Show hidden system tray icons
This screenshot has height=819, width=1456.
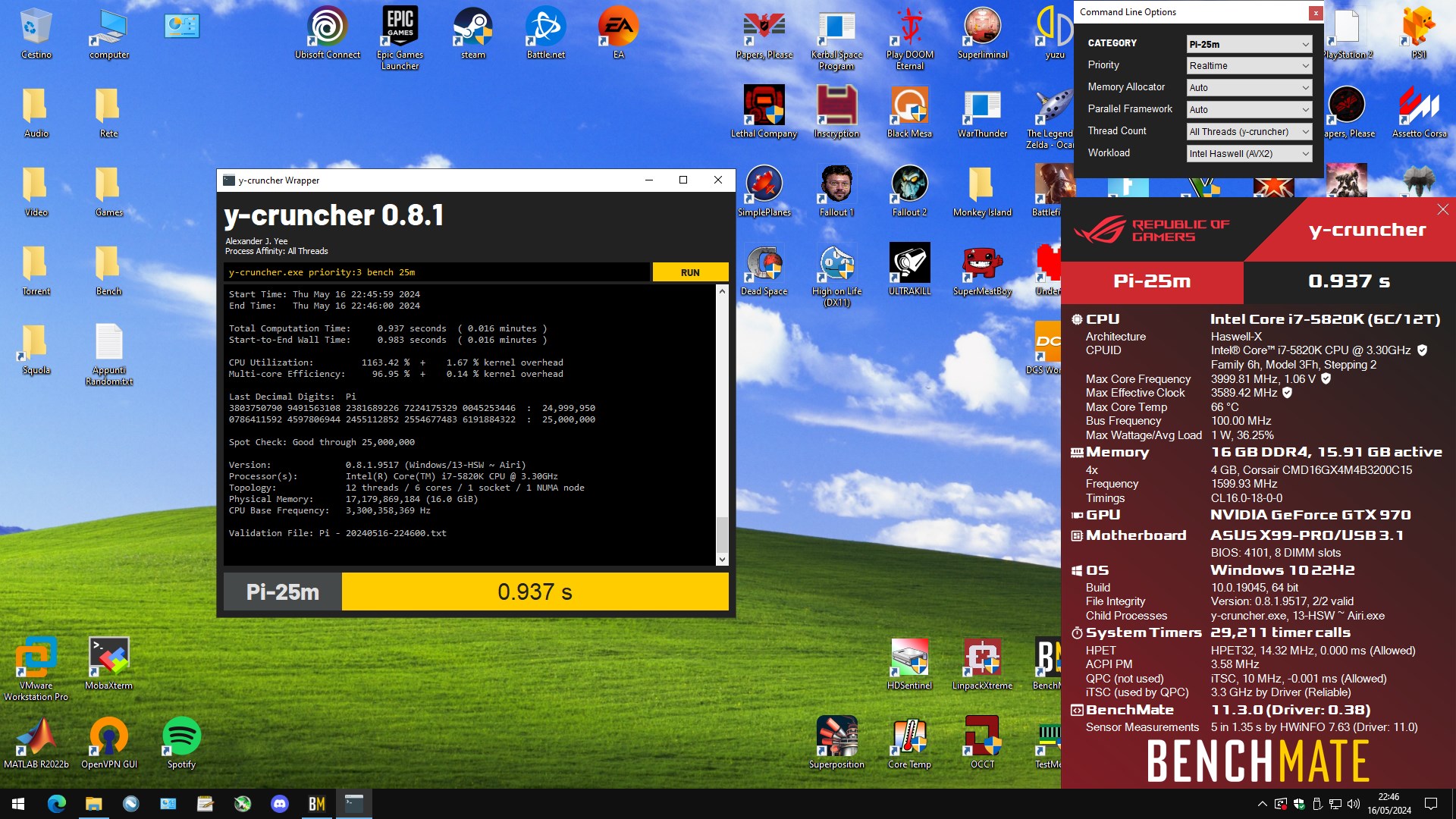tap(1262, 804)
